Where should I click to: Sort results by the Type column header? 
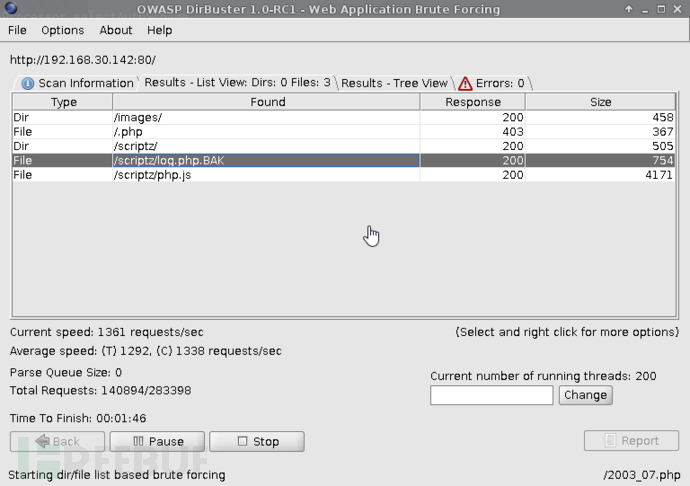click(63, 102)
